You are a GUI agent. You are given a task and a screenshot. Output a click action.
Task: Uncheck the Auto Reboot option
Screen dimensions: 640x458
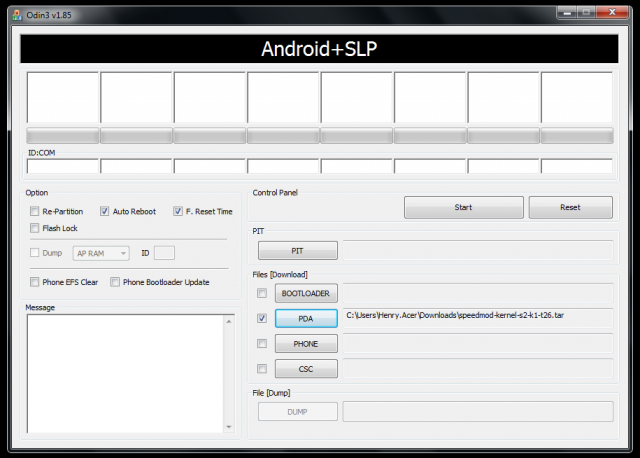104,211
